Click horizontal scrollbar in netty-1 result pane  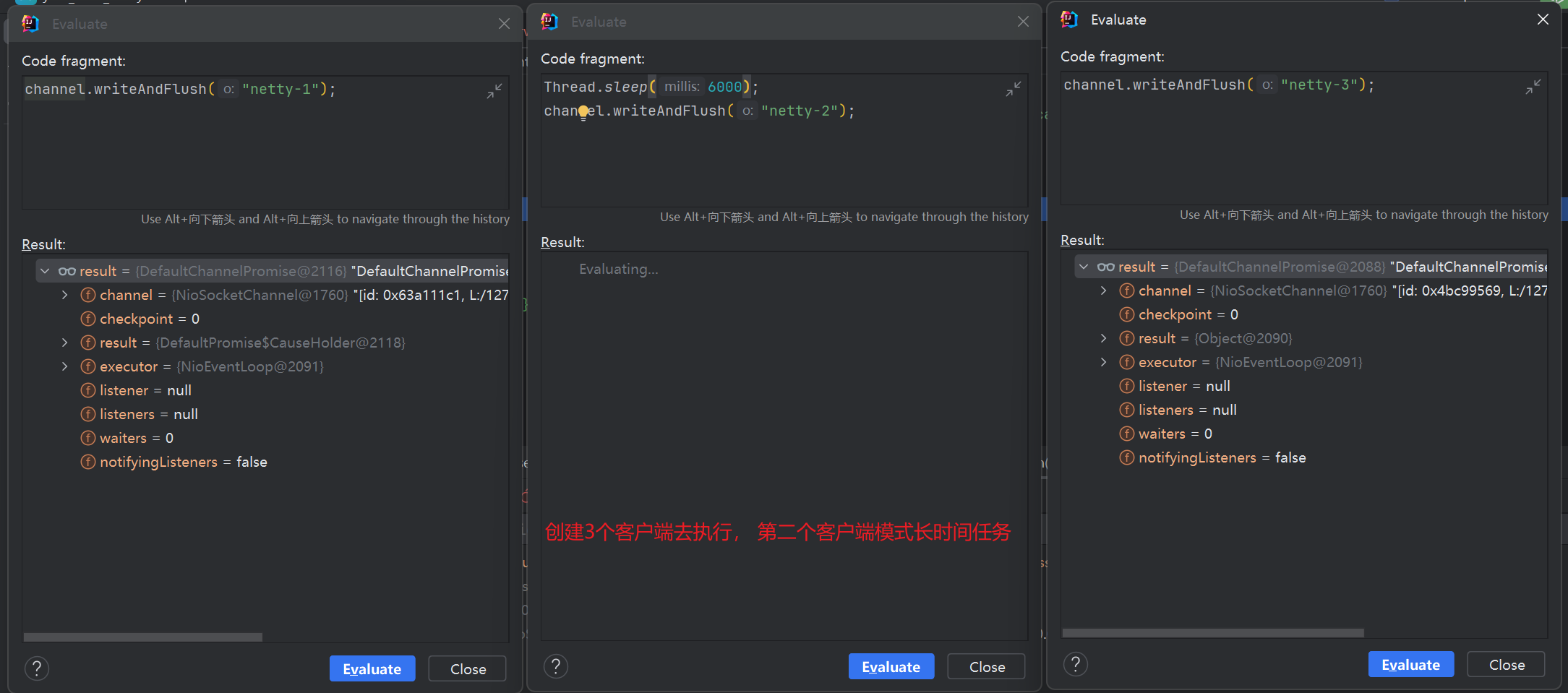pyautogui.click(x=143, y=637)
